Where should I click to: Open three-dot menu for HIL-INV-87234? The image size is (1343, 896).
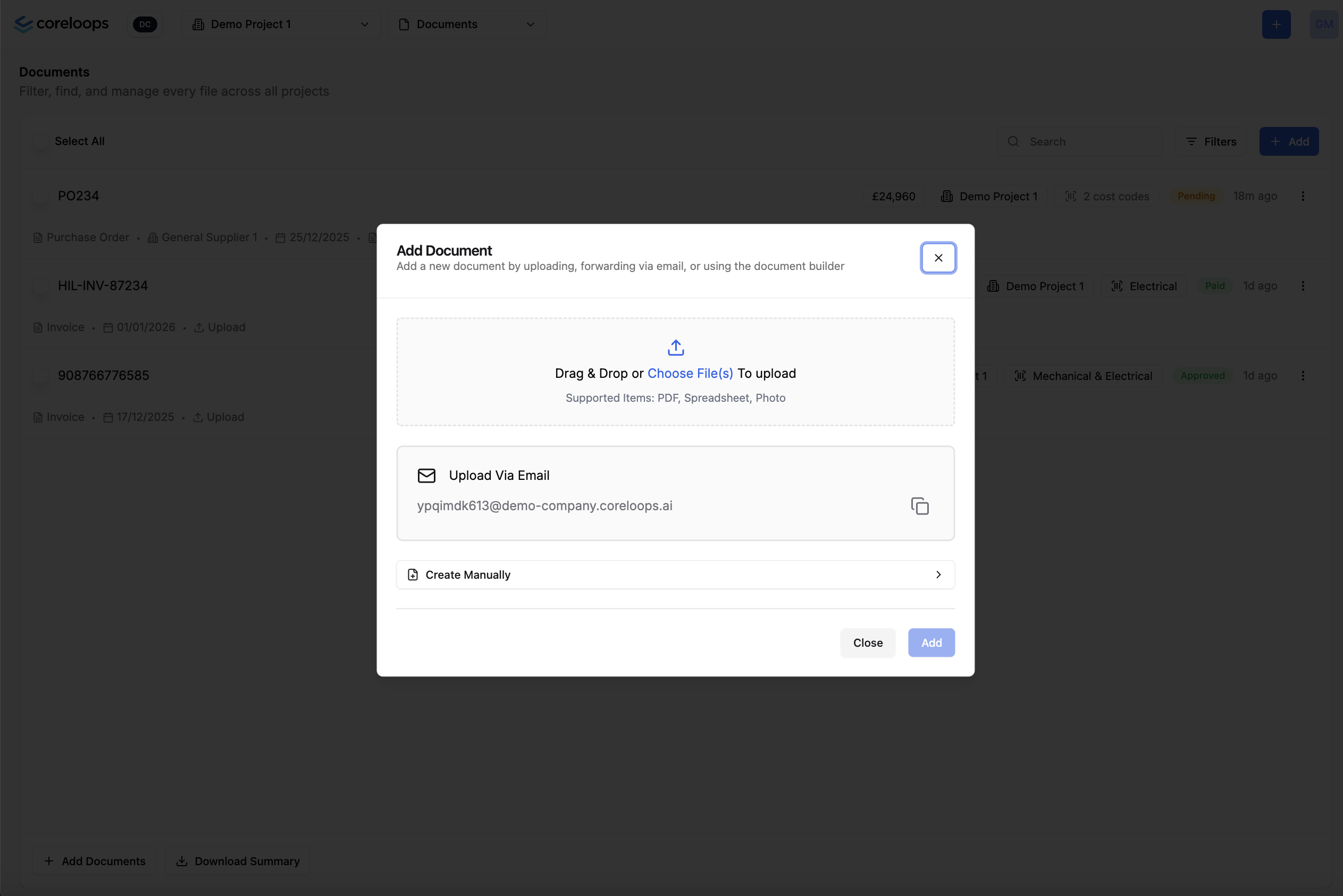click(1303, 286)
